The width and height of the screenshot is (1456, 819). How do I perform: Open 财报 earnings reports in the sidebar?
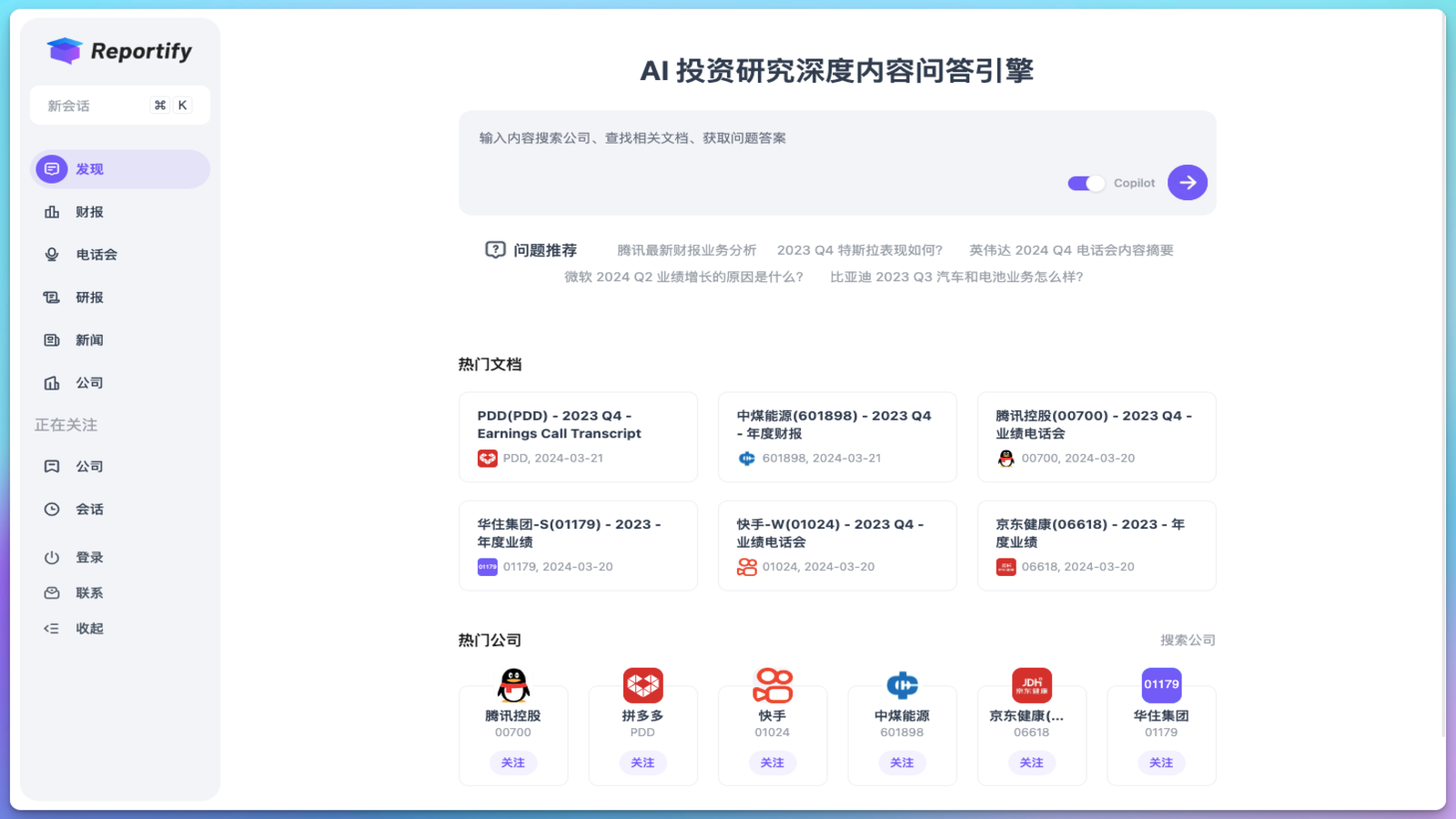click(89, 212)
